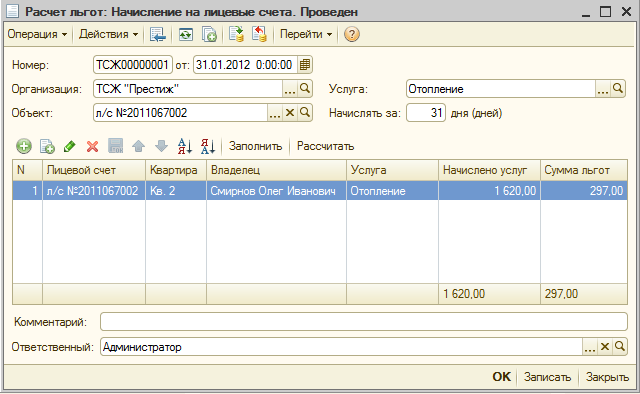Edit the current row with pencil icon

click(70, 146)
